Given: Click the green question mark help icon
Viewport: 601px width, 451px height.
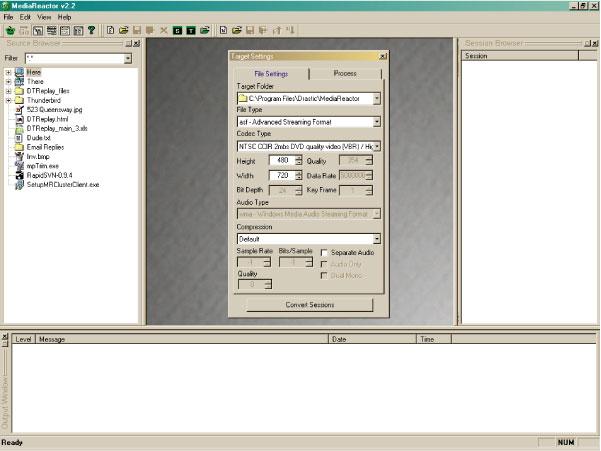Looking at the screenshot, I should [91, 30].
